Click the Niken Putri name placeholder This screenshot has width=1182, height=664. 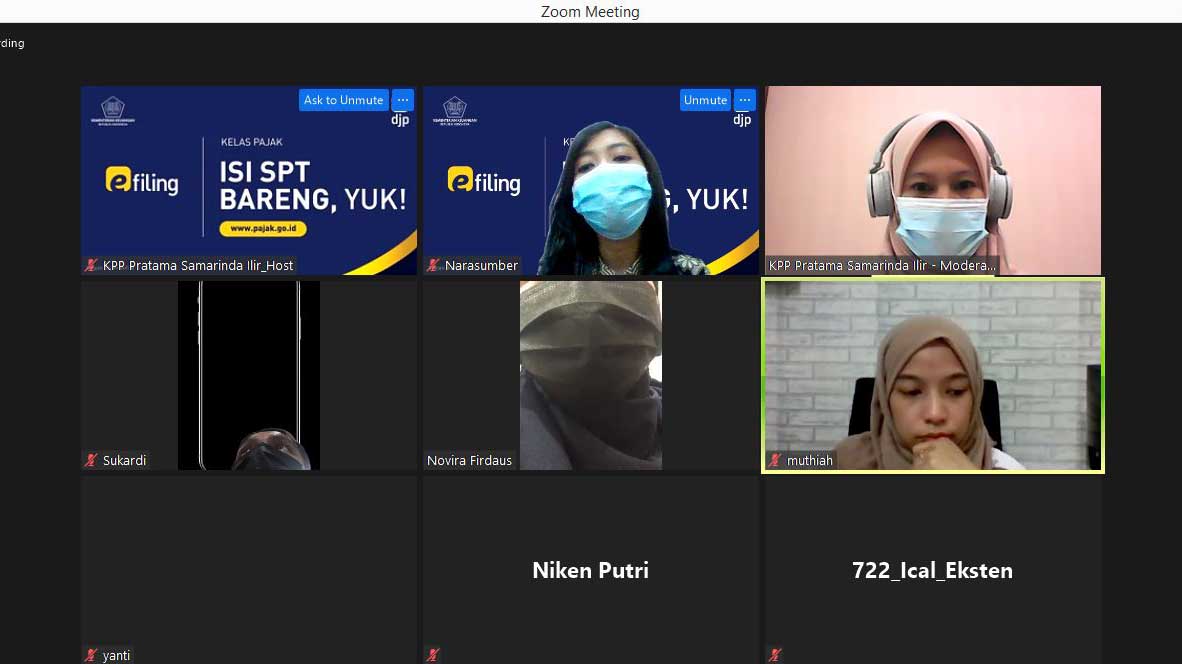click(x=590, y=571)
